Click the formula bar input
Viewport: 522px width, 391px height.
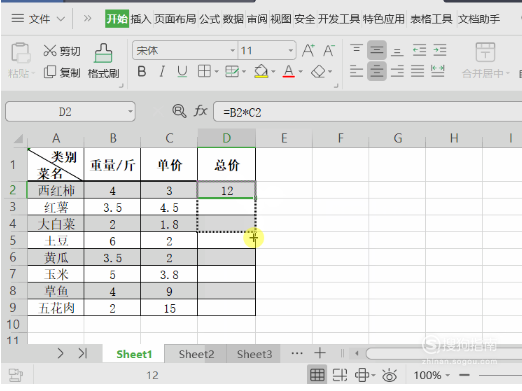367,112
